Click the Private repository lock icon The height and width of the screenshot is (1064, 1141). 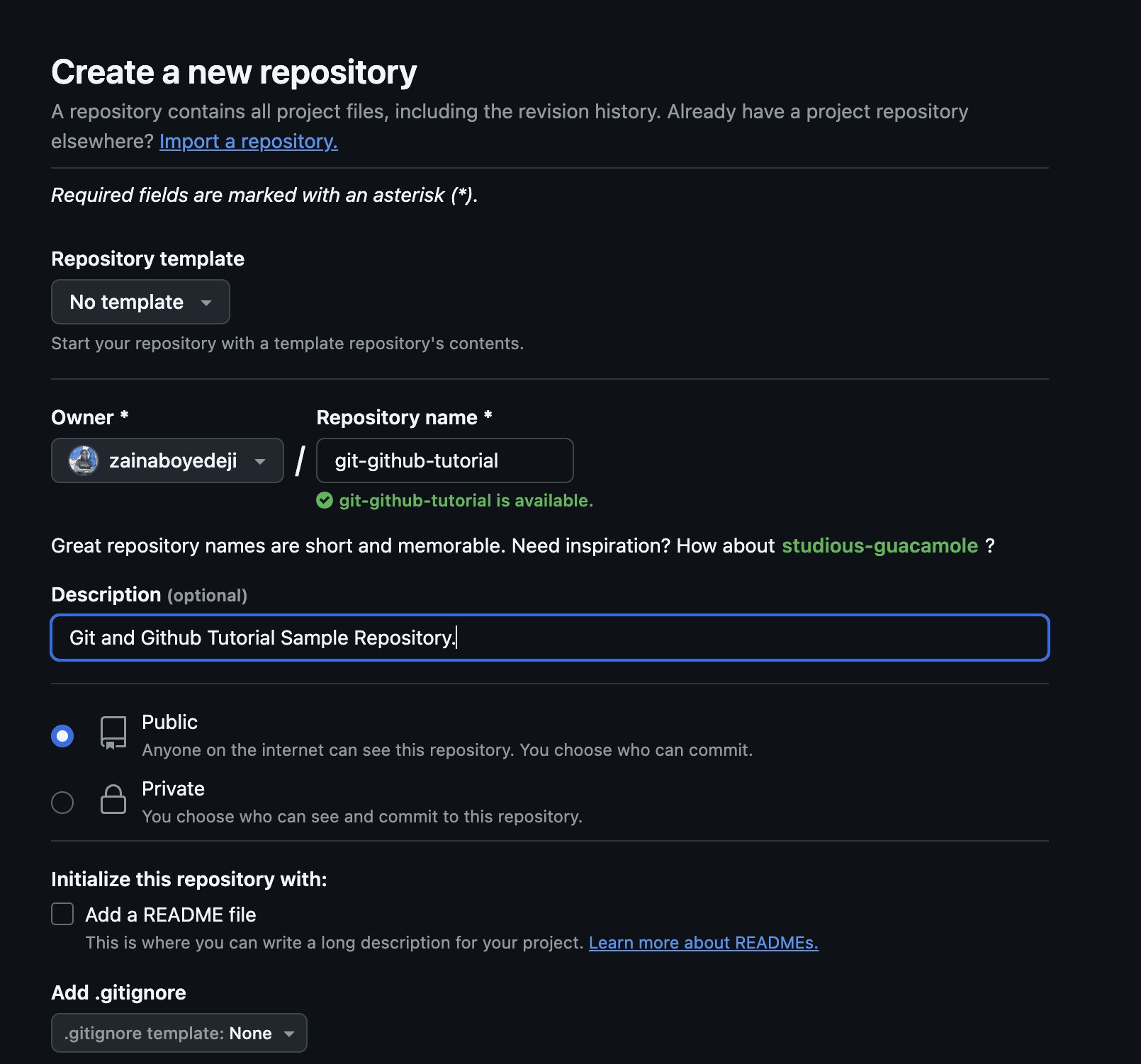113,799
